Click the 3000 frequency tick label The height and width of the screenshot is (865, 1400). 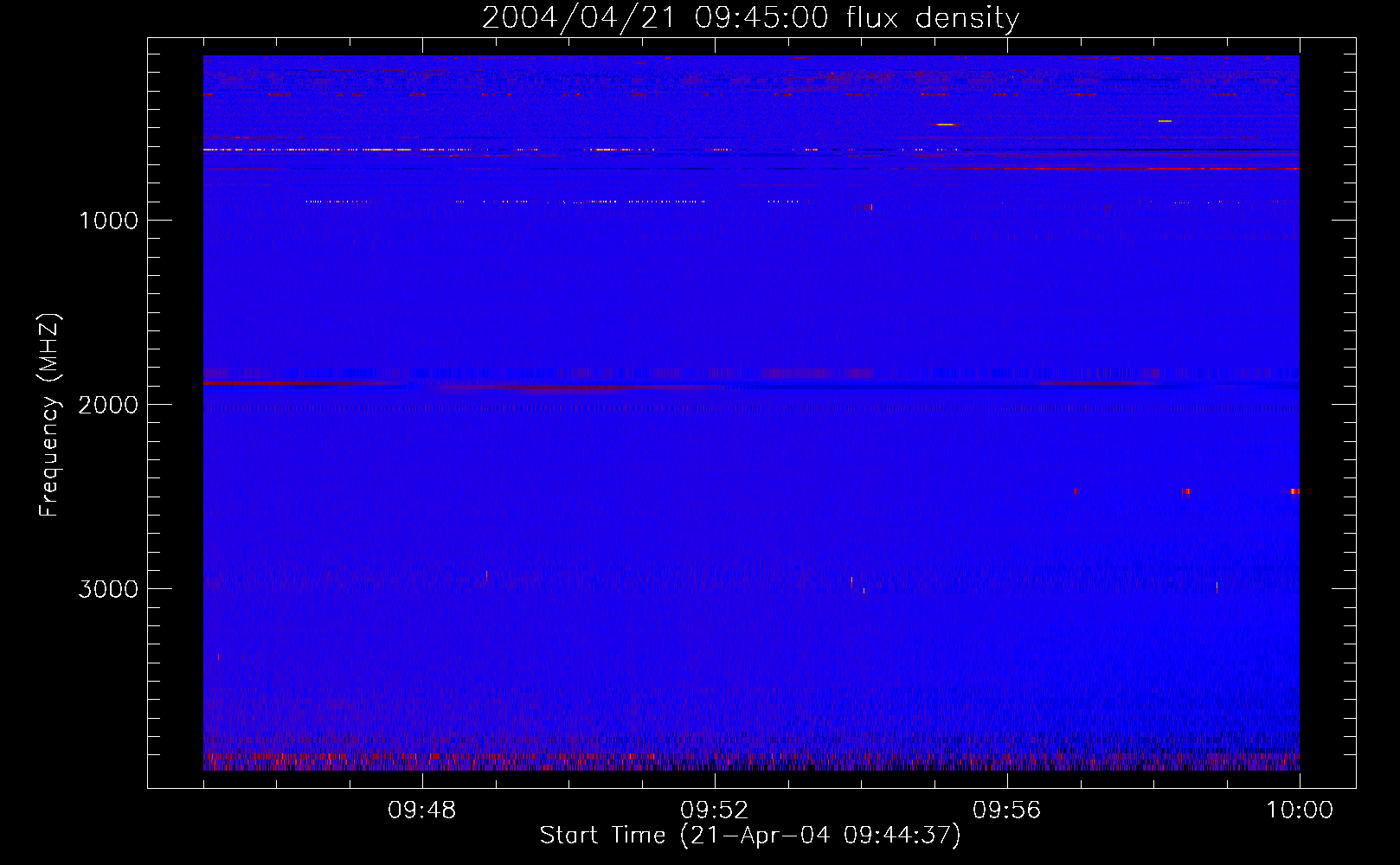[108, 589]
